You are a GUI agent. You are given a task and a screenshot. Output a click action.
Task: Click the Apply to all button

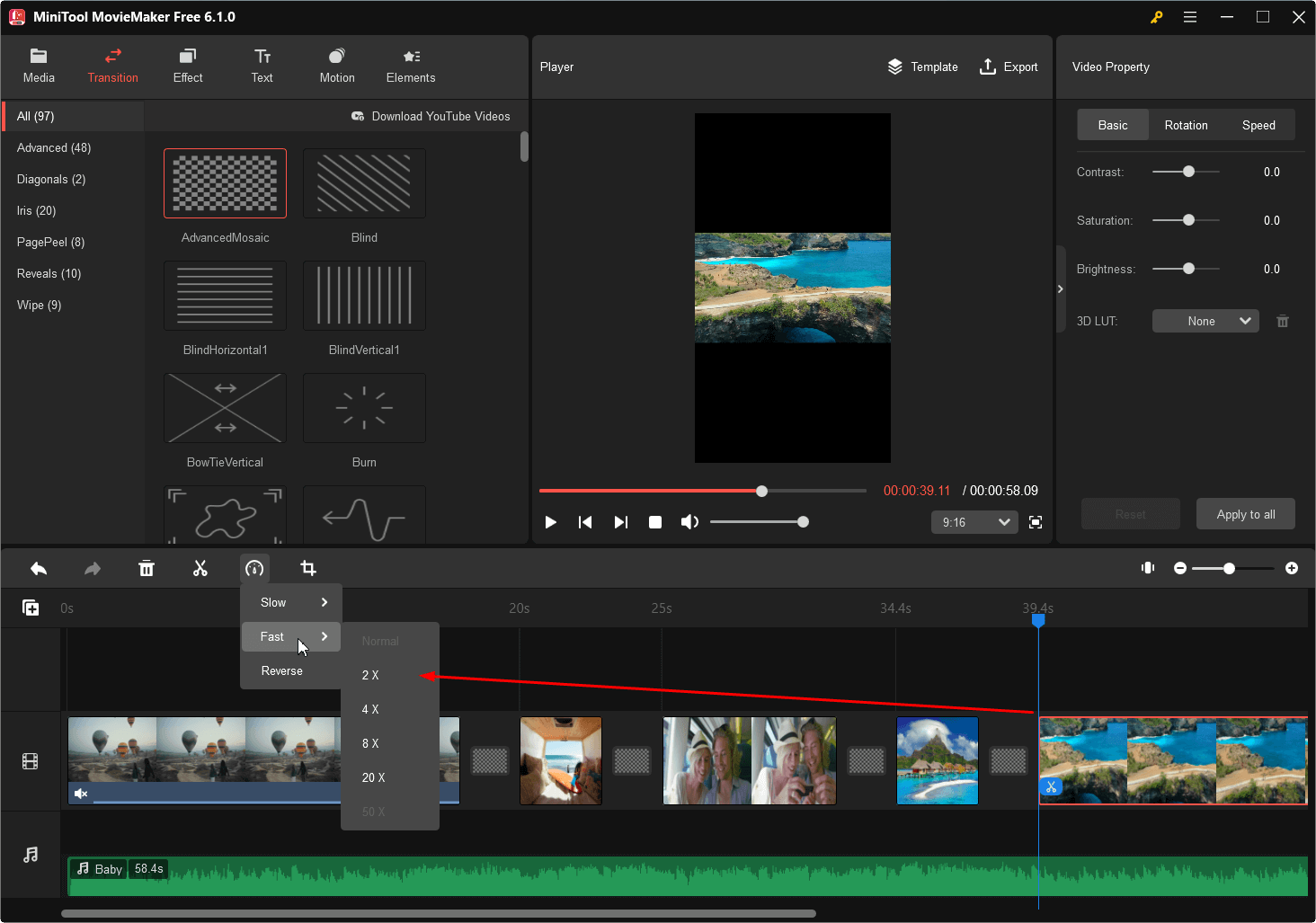coord(1246,514)
